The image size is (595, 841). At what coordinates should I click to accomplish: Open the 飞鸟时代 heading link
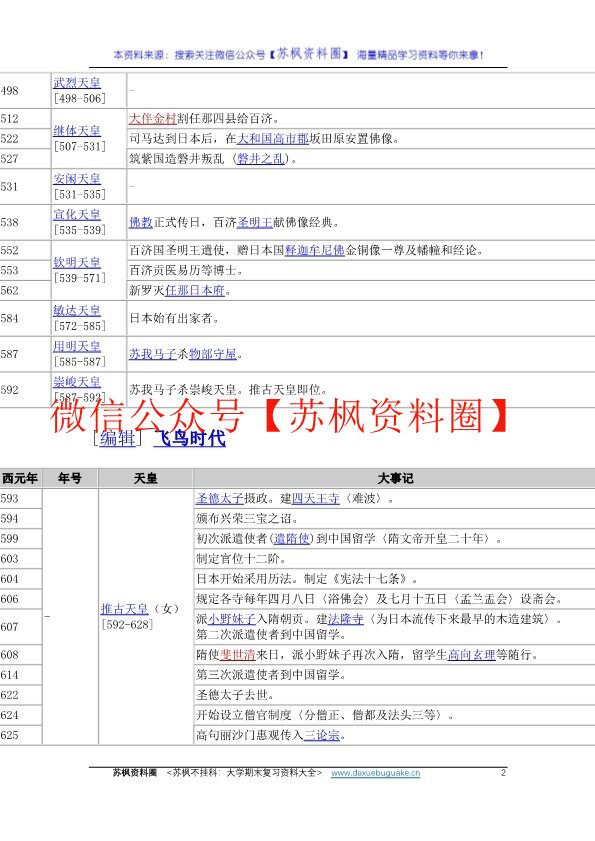pyautogui.click(x=189, y=438)
